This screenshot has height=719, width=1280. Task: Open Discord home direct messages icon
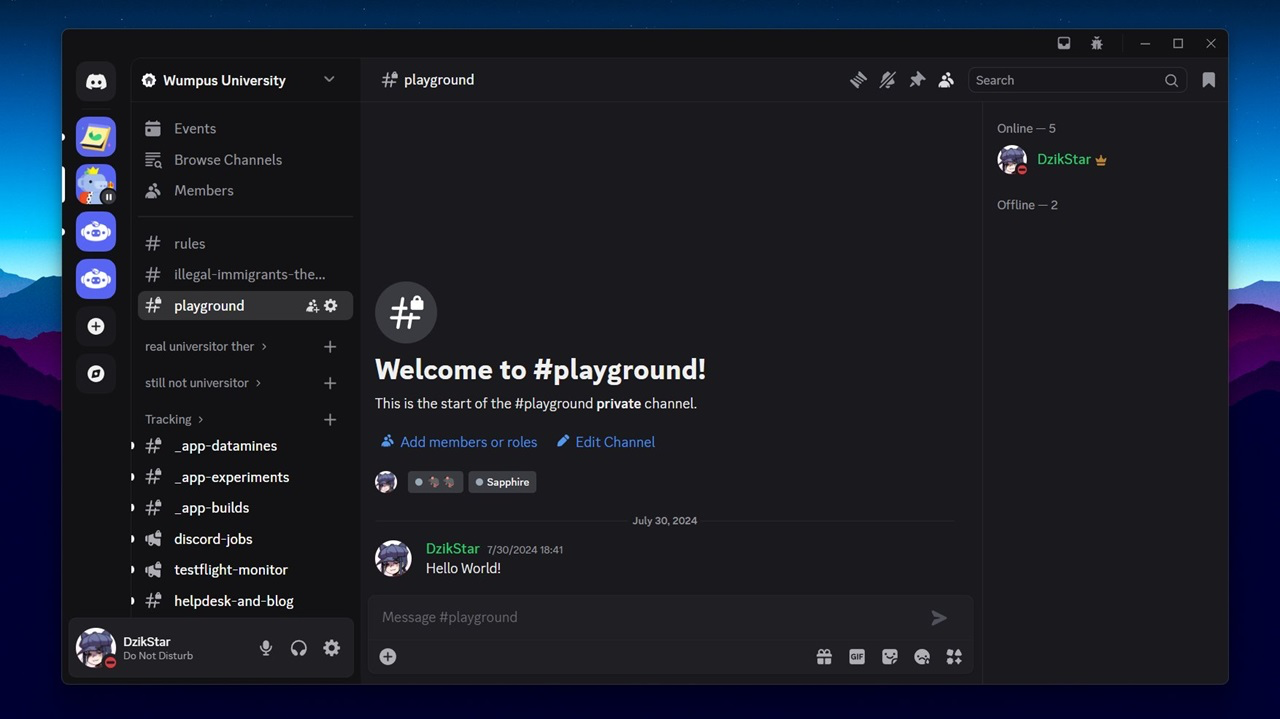click(96, 82)
